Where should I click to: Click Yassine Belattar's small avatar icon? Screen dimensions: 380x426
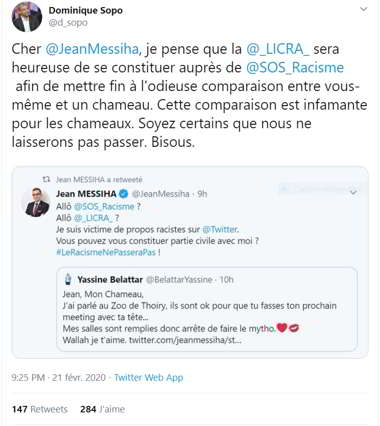point(68,279)
